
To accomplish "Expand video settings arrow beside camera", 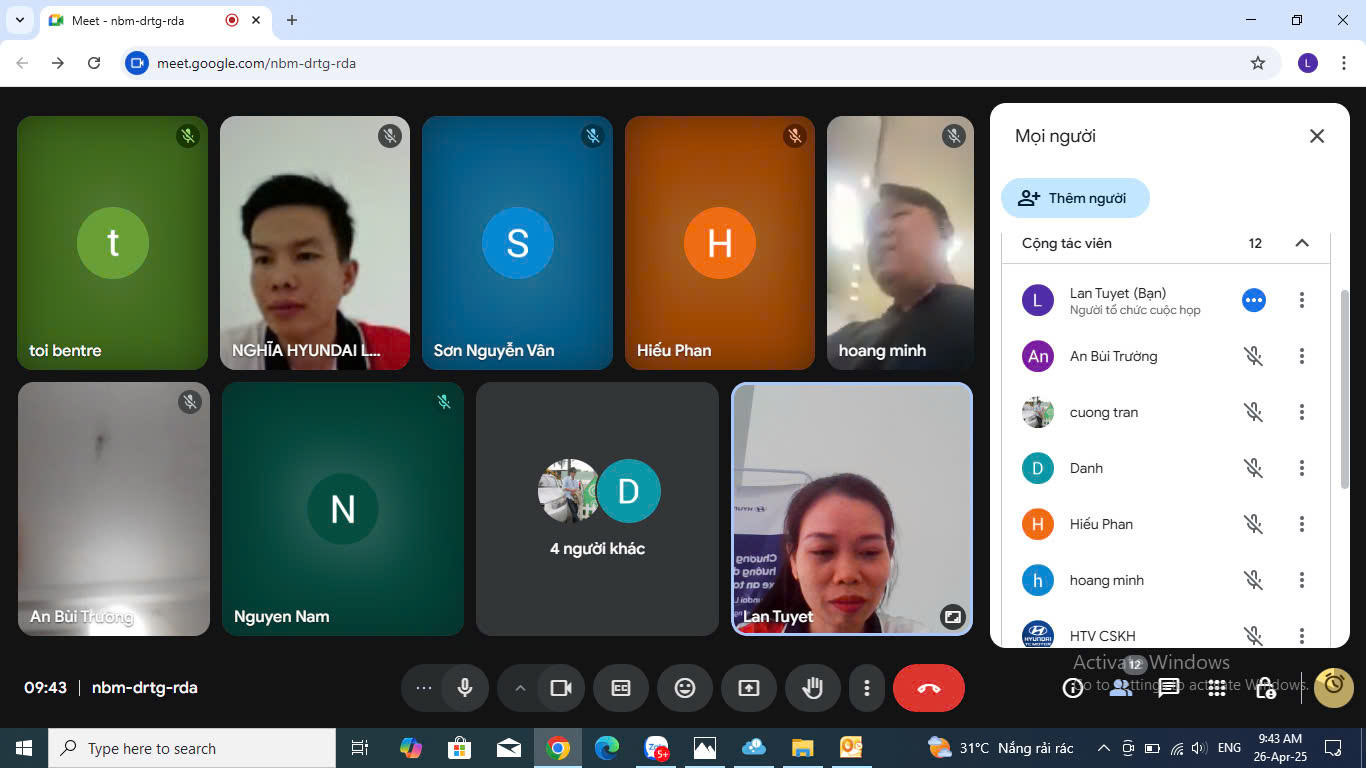I will (x=520, y=688).
